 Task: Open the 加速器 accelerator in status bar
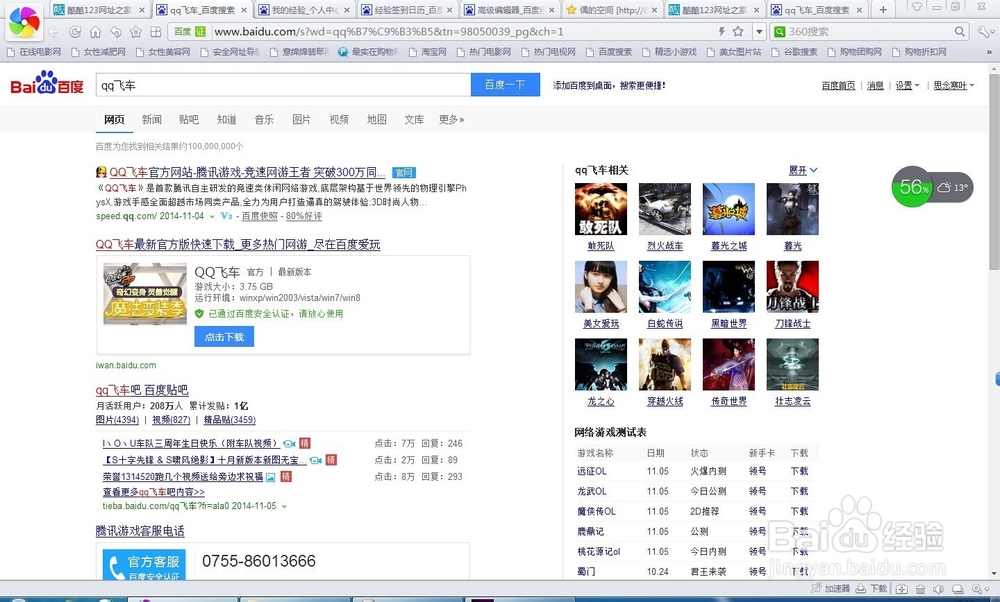831,589
